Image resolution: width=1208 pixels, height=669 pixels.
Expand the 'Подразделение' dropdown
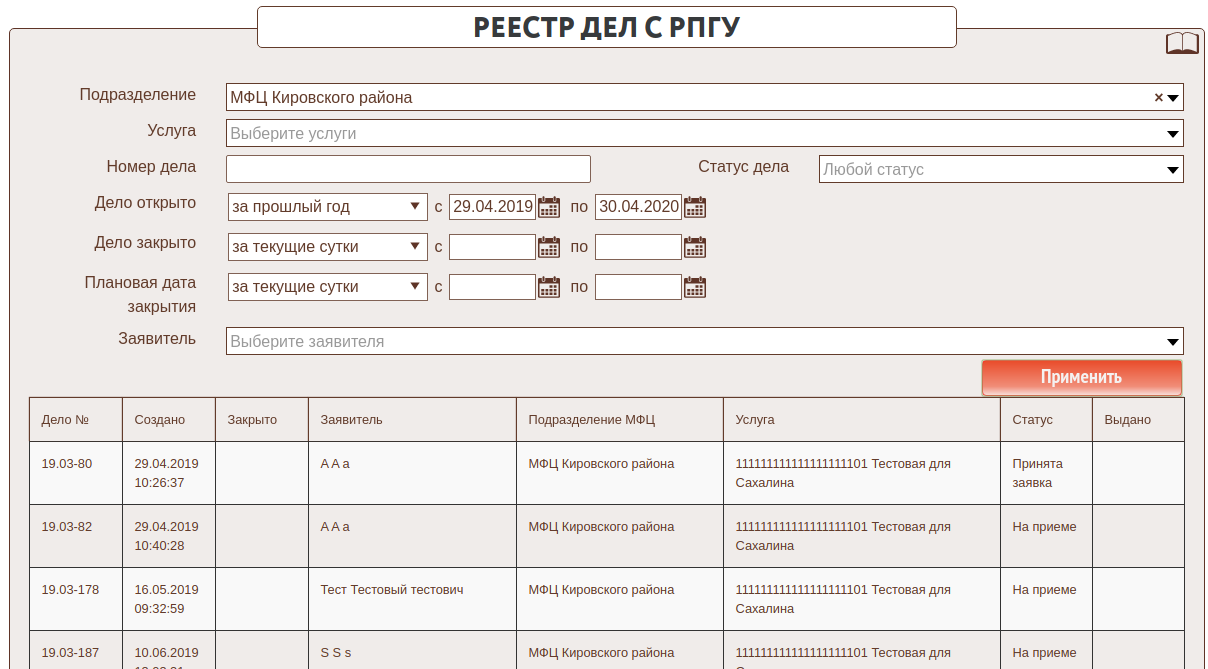[1174, 98]
